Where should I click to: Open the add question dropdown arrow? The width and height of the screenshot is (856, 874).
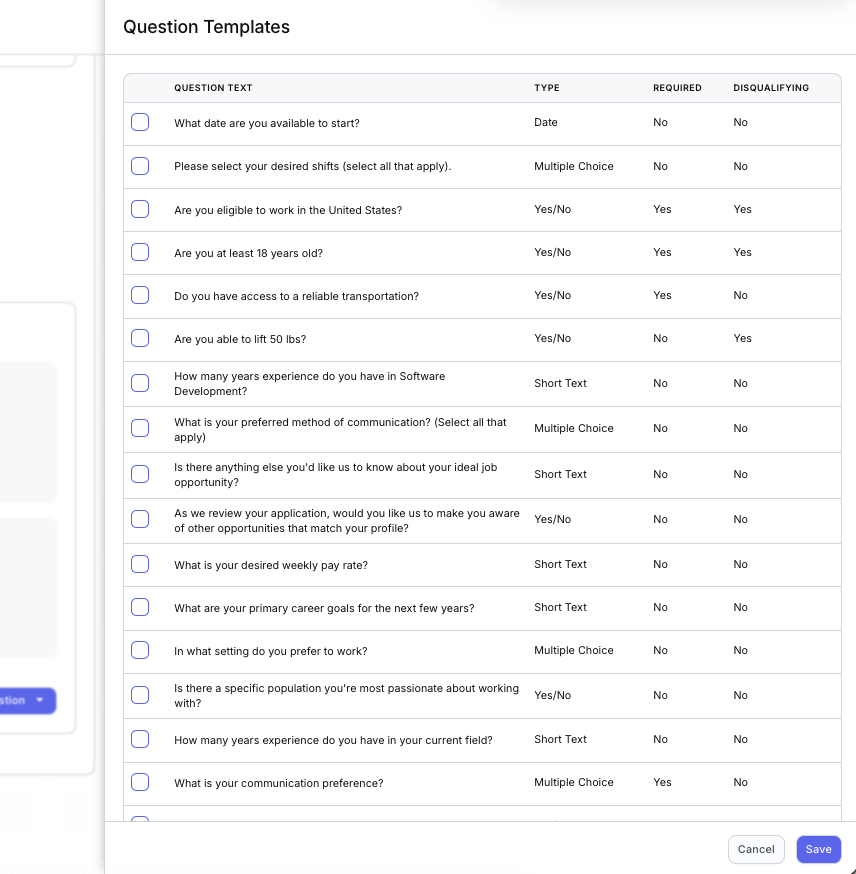point(40,700)
